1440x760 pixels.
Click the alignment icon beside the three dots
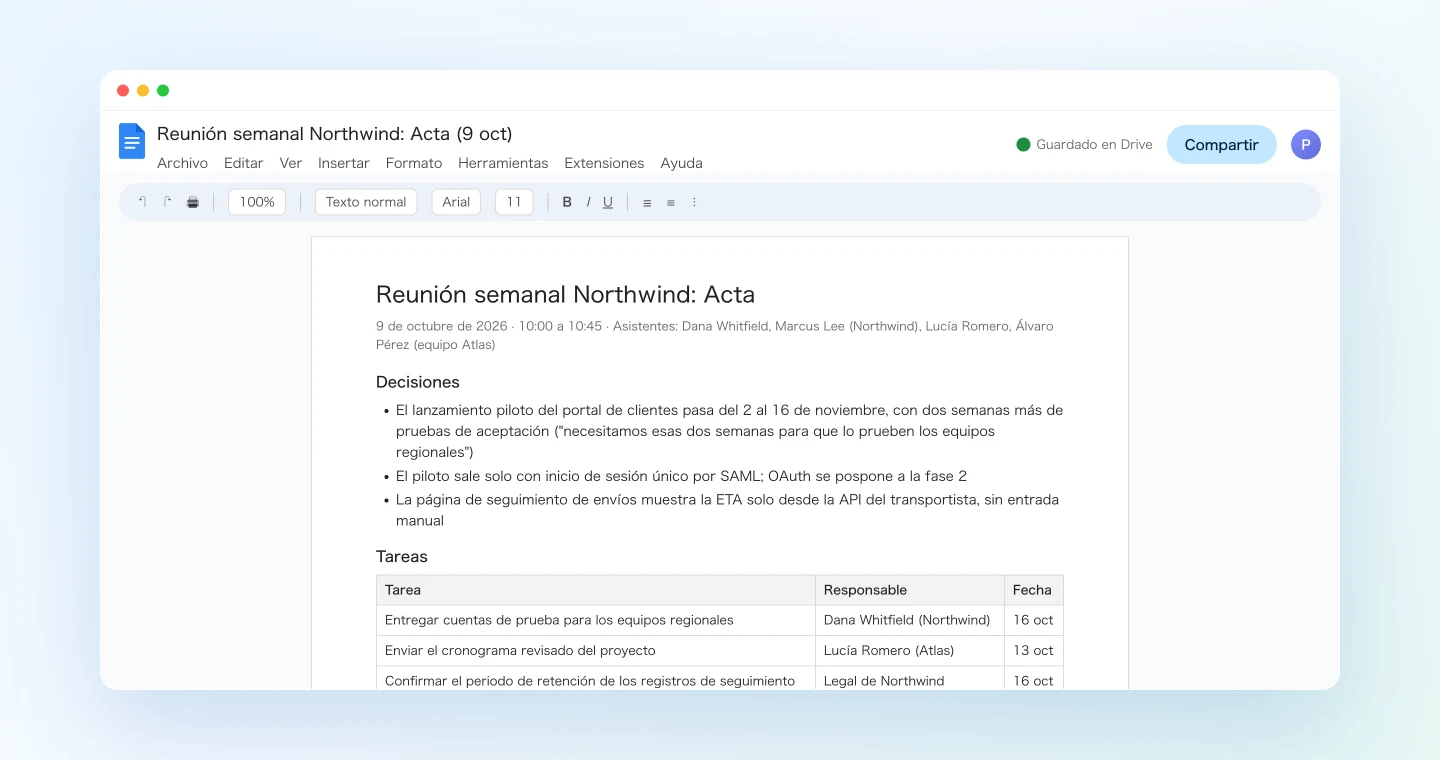670,202
